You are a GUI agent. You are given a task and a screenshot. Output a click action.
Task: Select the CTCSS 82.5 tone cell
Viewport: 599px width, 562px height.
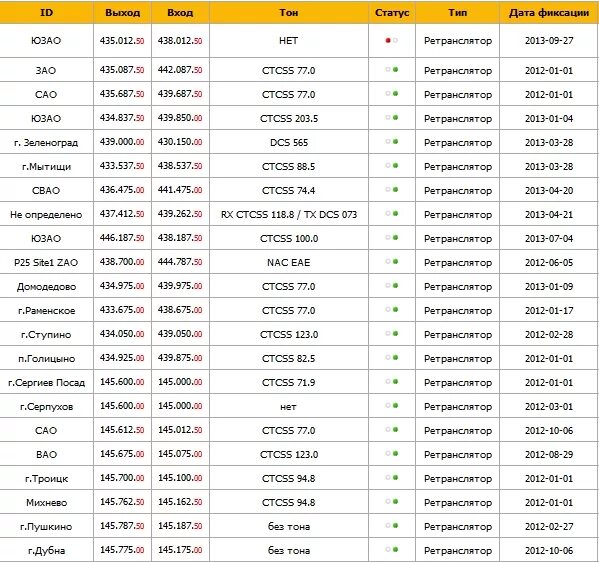click(x=289, y=358)
